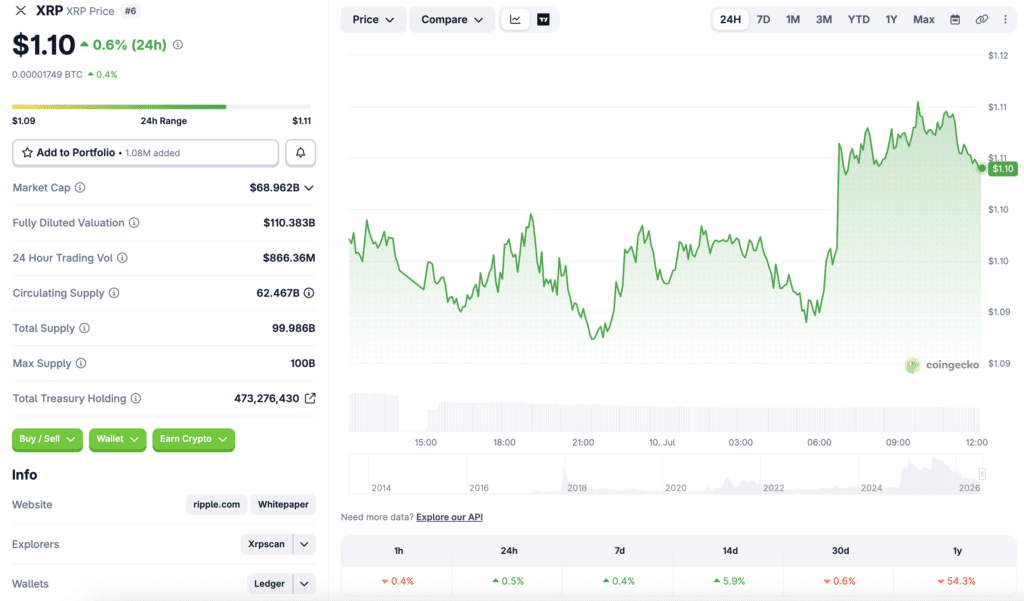Open the three-dot chart options menu
Image resolution: width=1024 pixels, height=601 pixels.
pyautogui.click(x=1005, y=20)
